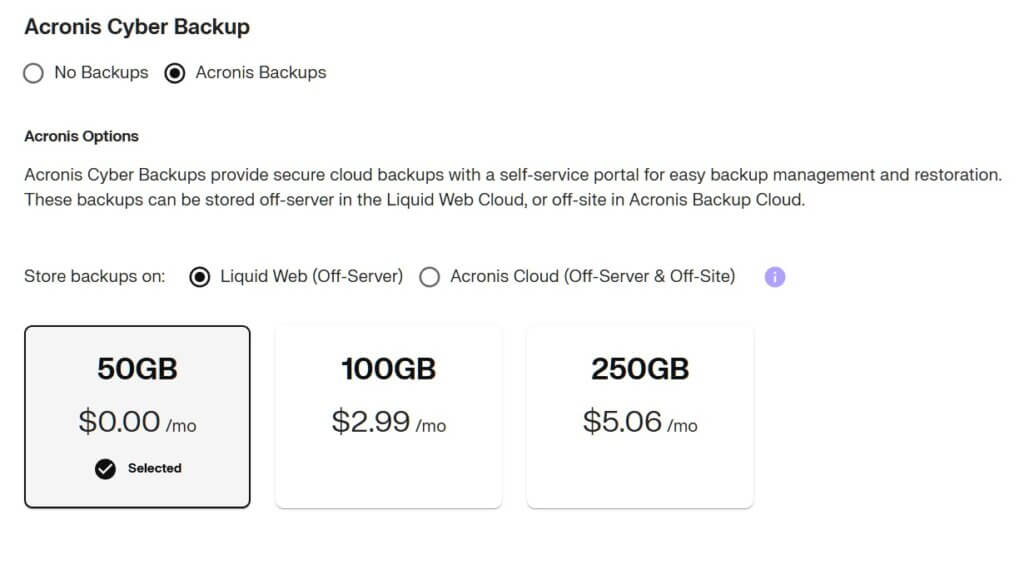
Task: Choose Acronis Cloud (Off-Server & Off-Site) option
Action: coord(429,277)
